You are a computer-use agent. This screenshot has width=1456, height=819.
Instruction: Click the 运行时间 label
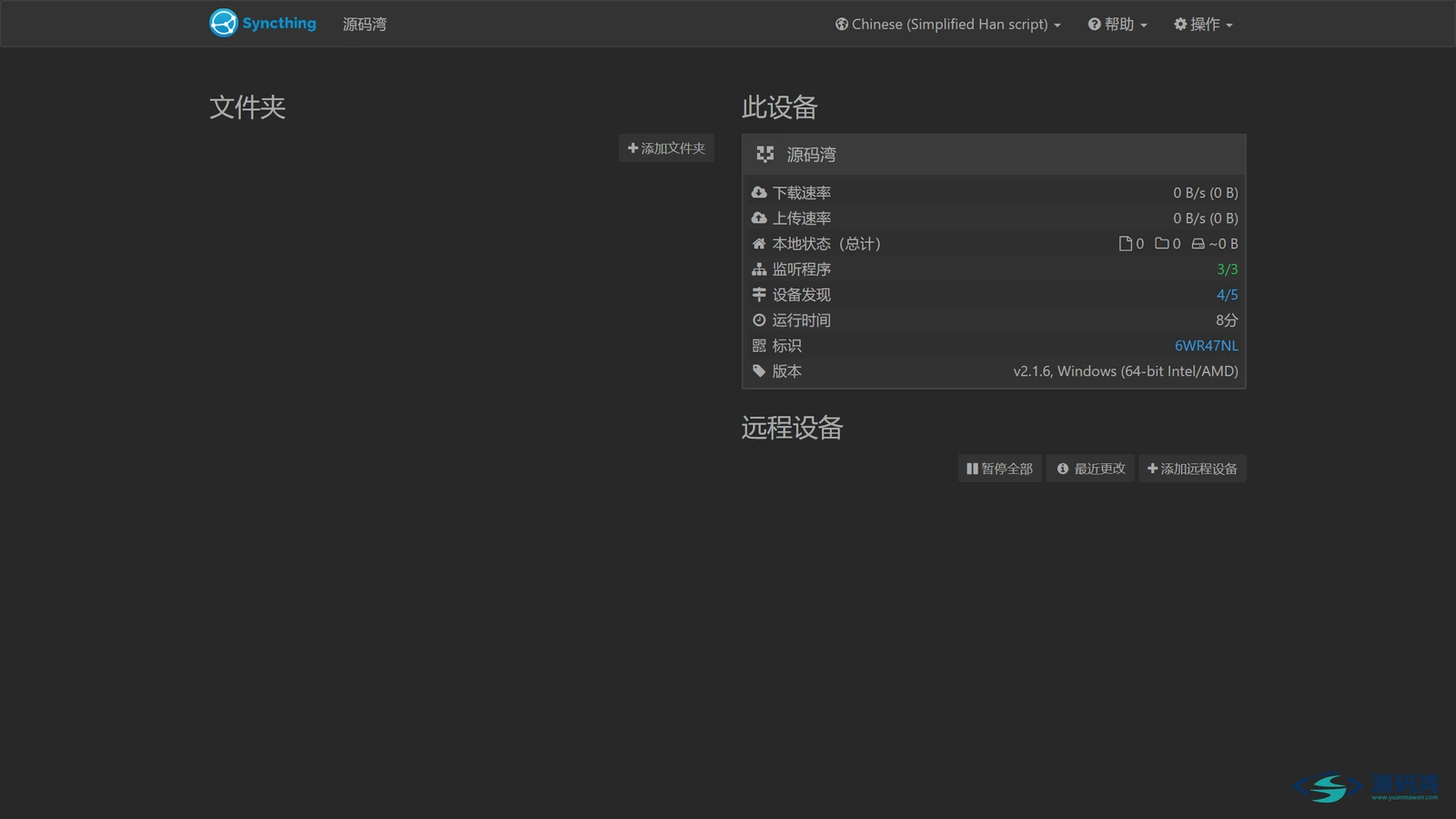click(802, 320)
